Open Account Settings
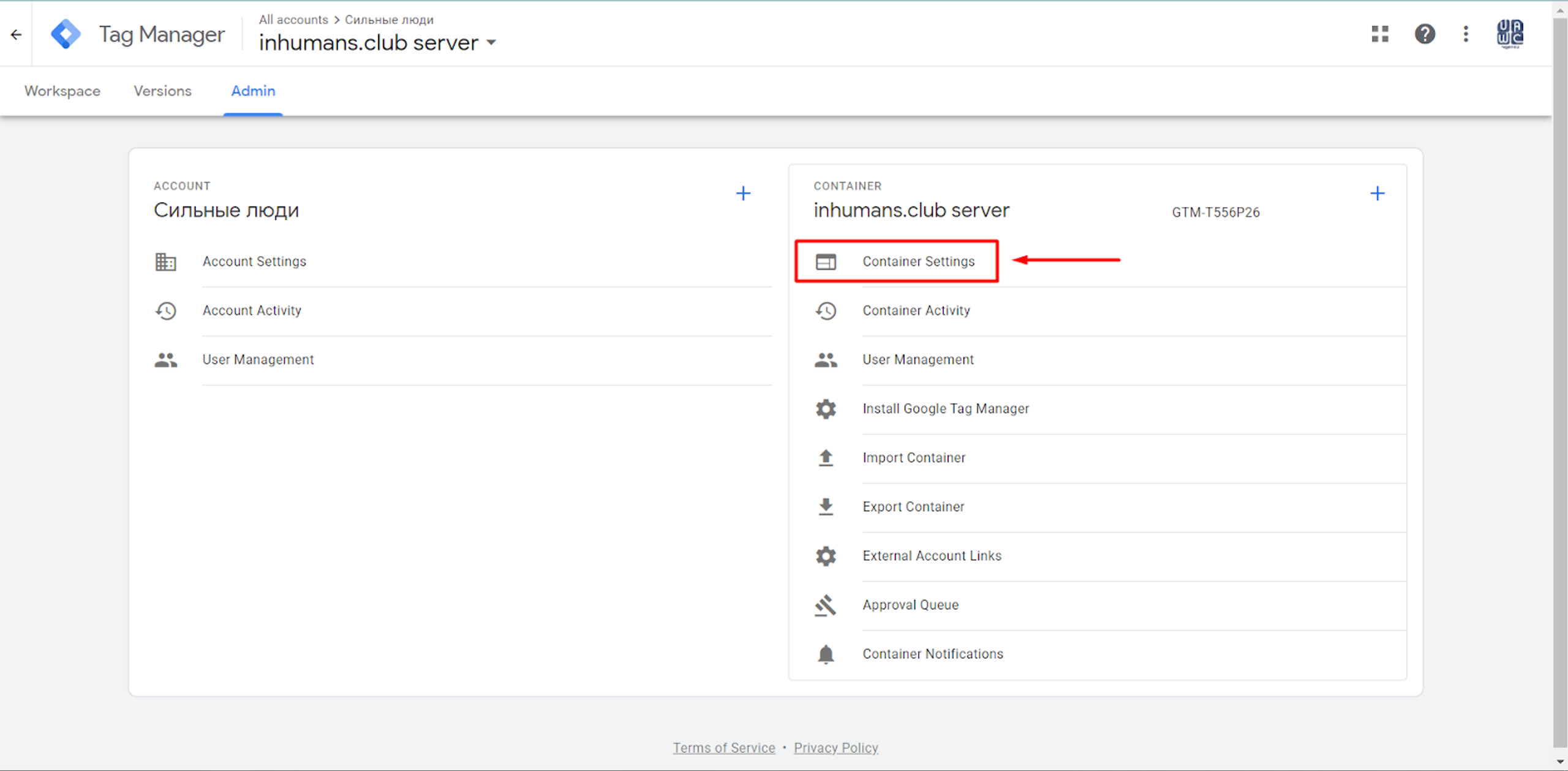The height and width of the screenshot is (771, 1568). (254, 262)
